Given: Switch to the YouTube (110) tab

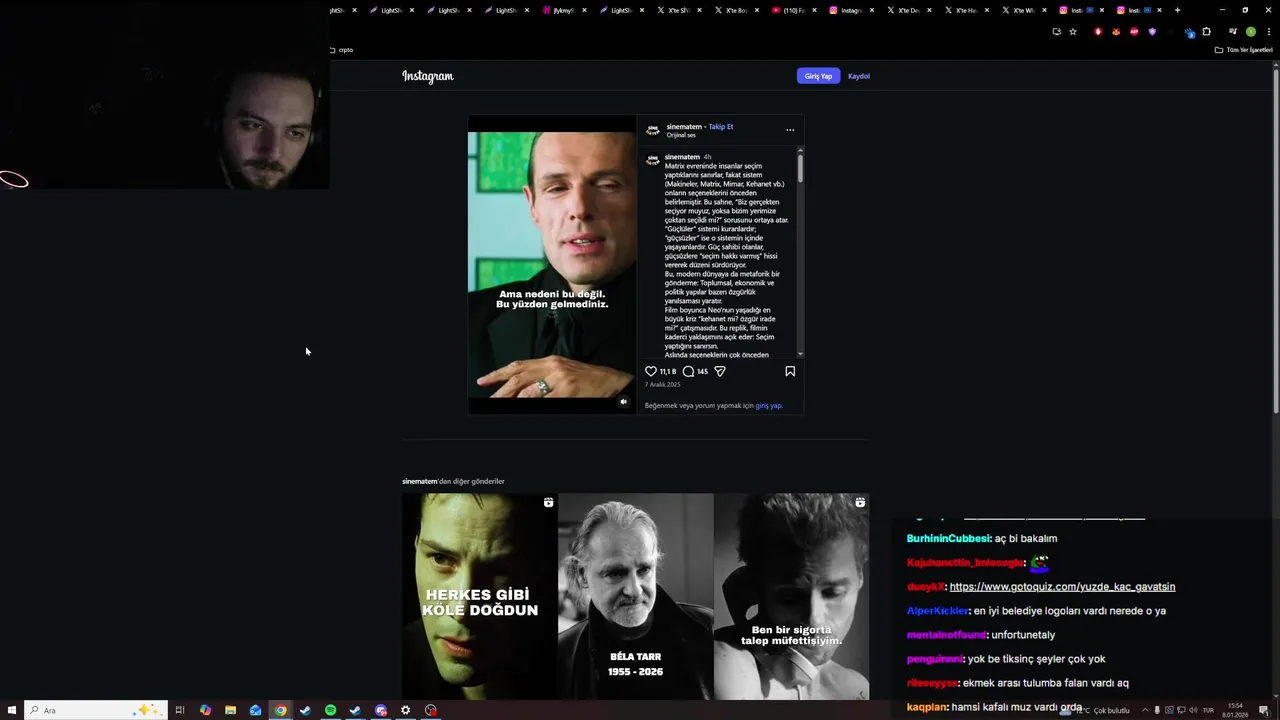Looking at the screenshot, I should (789, 10).
